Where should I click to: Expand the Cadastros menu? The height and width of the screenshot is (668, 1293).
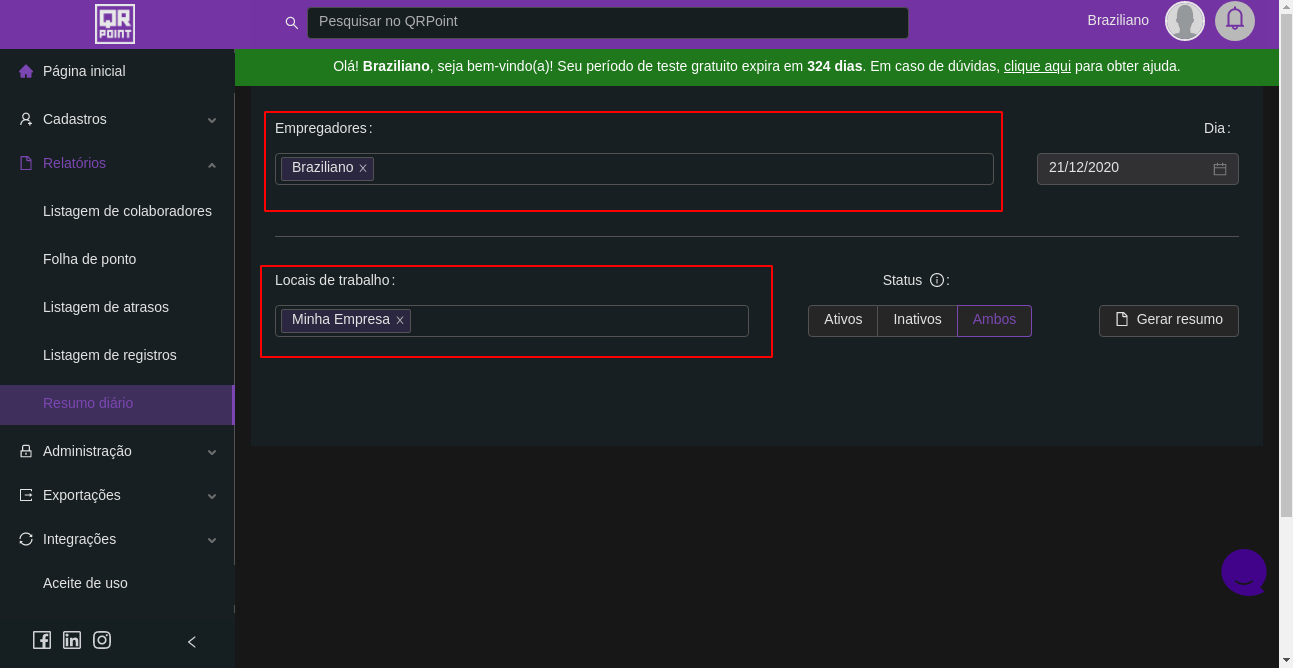pyautogui.click(x=117, y=119)
